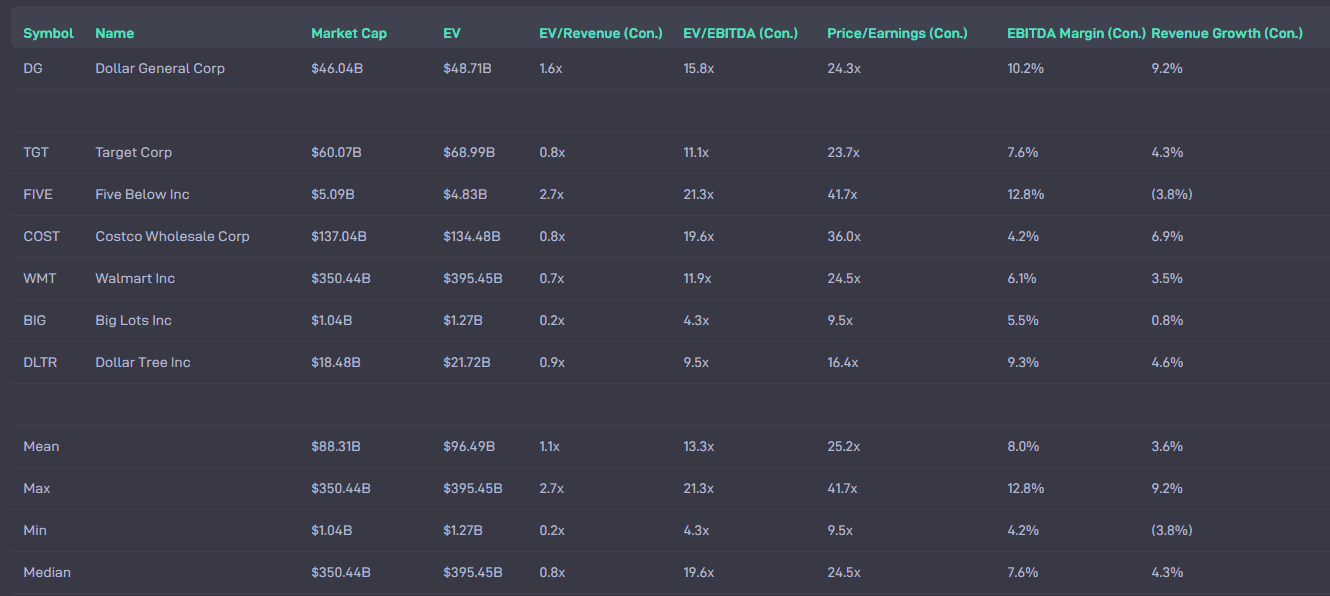Select the Walmart Inc name
The height and width of the screenshot is (596, 1330).
(135, 278)
